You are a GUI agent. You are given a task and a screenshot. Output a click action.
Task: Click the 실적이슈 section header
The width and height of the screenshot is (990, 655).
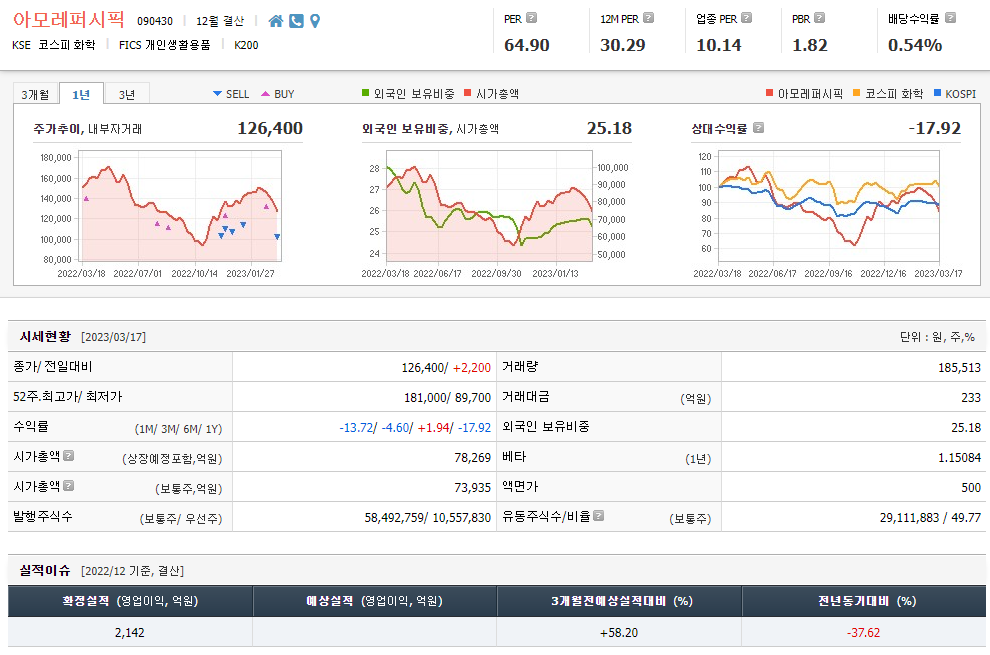coord(45,570)
